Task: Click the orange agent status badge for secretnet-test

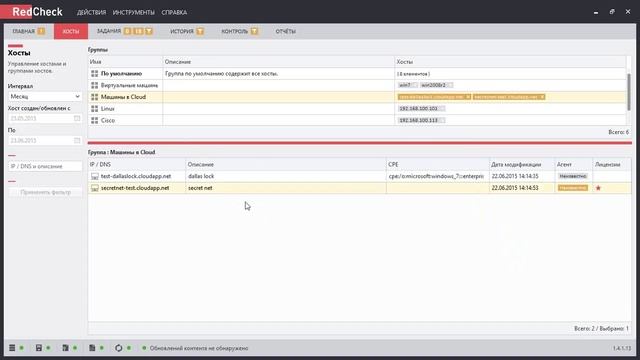Action: click(573, 188)
